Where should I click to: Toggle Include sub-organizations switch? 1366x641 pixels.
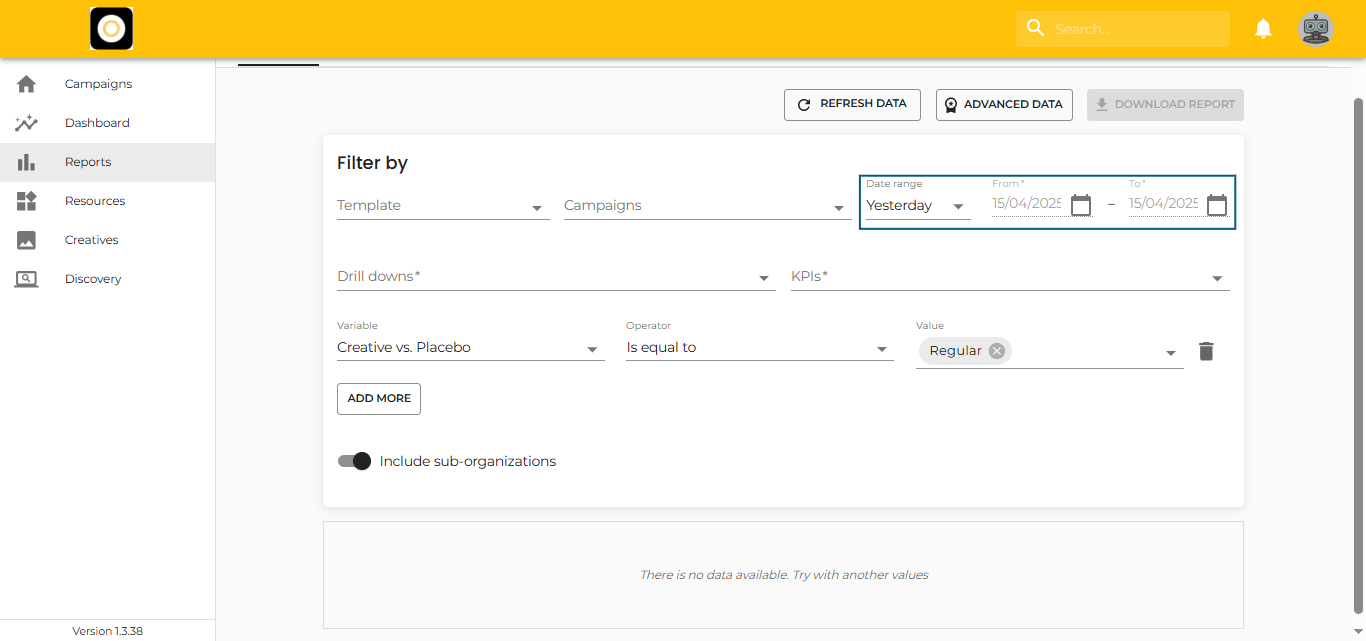(x=354, y=461)
